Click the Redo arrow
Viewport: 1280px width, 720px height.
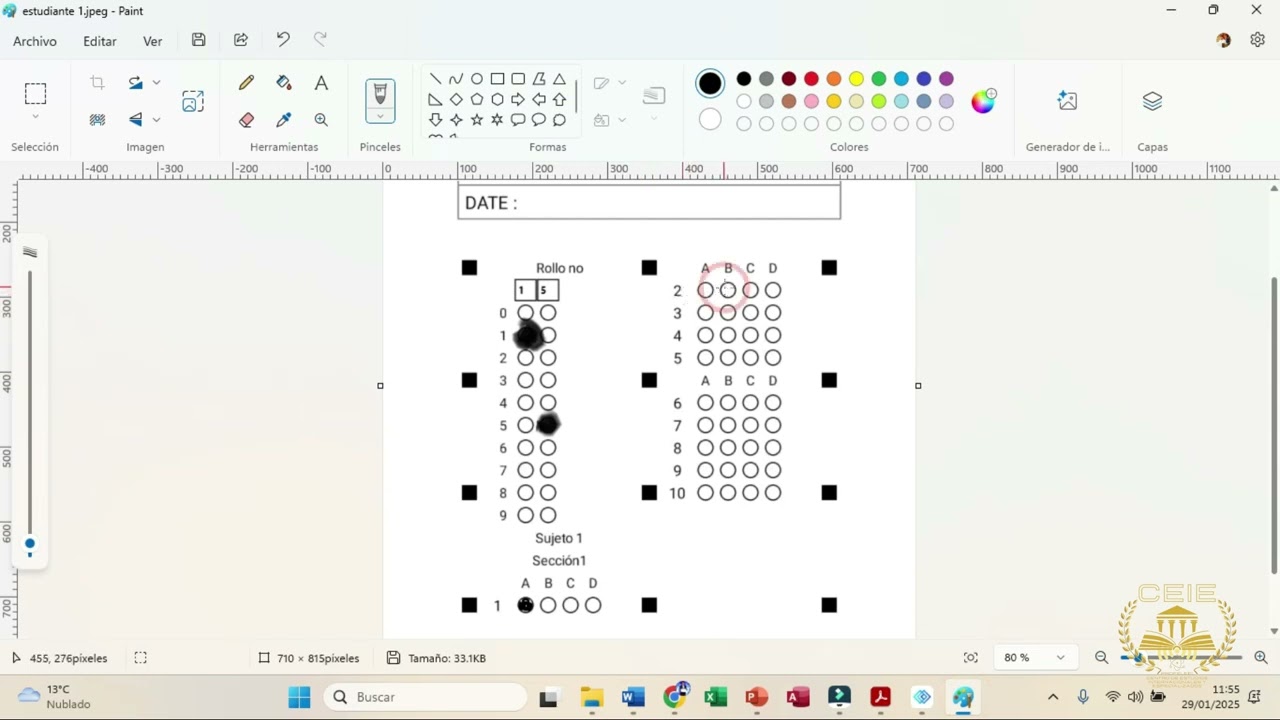(320, 40)
